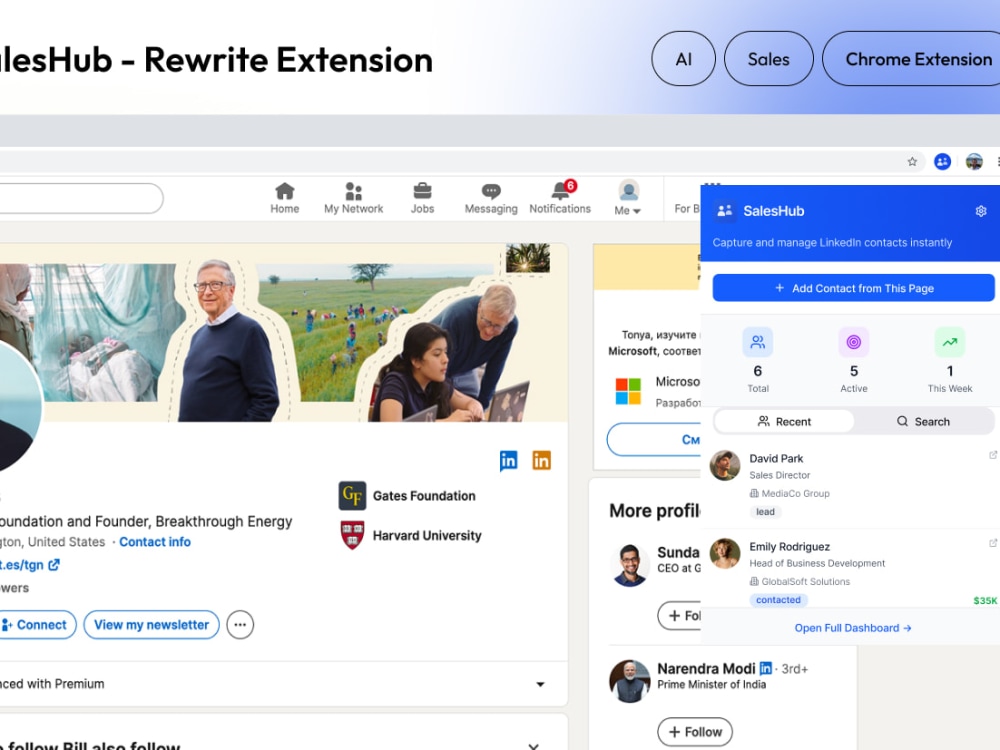Click LinkedIn badge beside Narendra Modi name
This screenshot has width=1000, height=750.
tap(765, 668)
